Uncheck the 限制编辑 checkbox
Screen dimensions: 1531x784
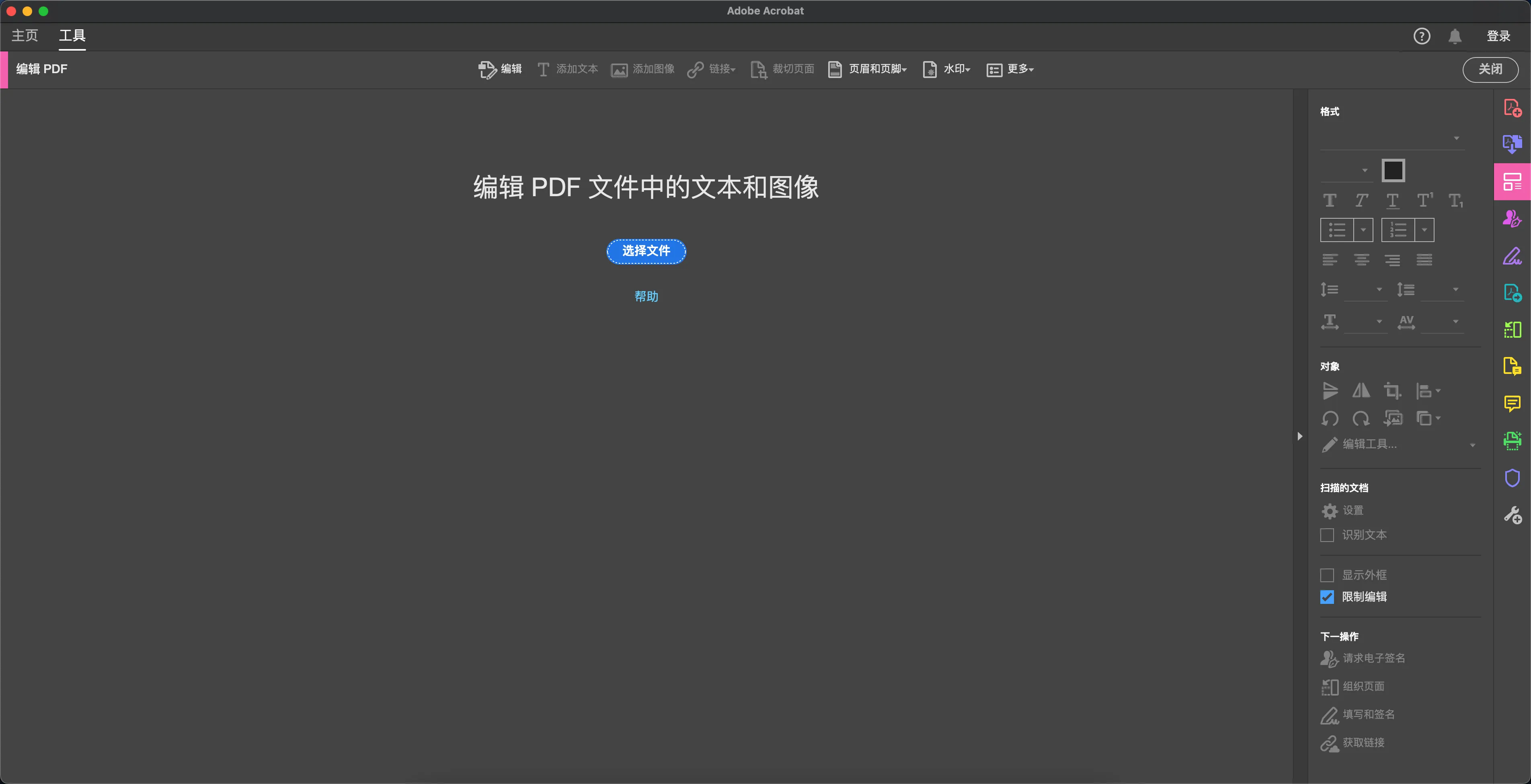click(x=1326, y=597)
